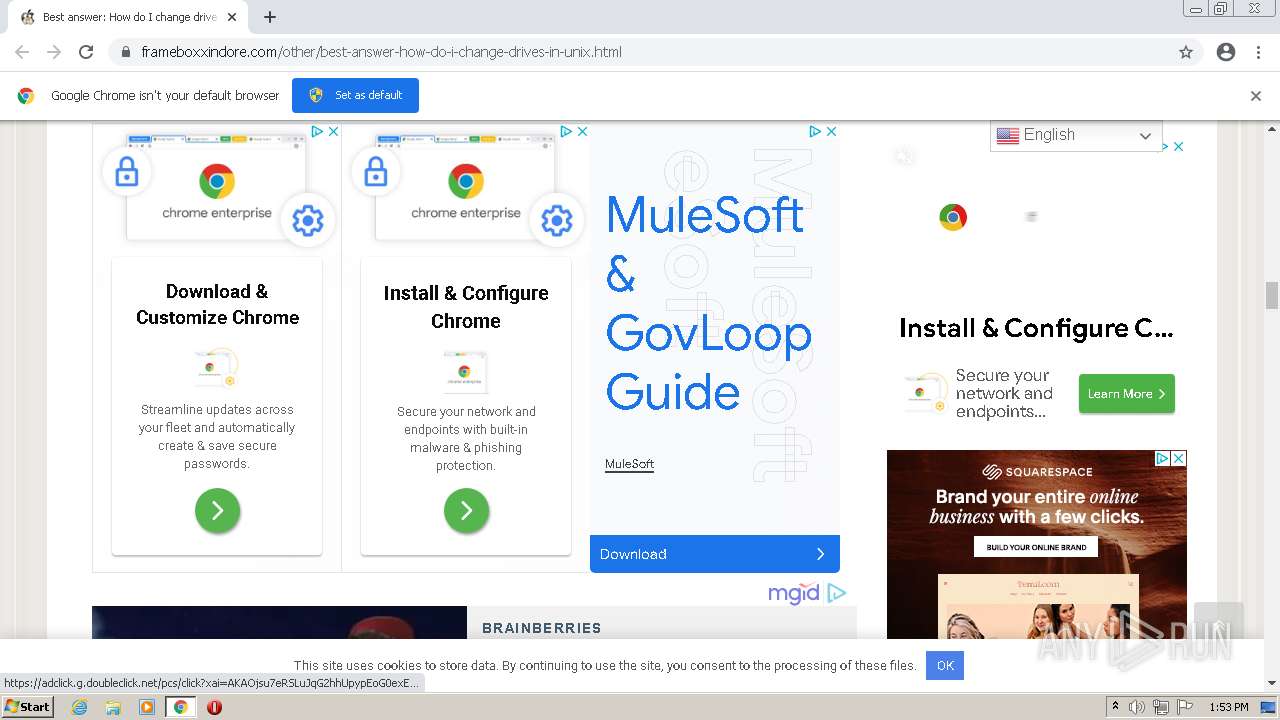
Task: Close the 'Best answer' tab
Action: coord(232,17)
